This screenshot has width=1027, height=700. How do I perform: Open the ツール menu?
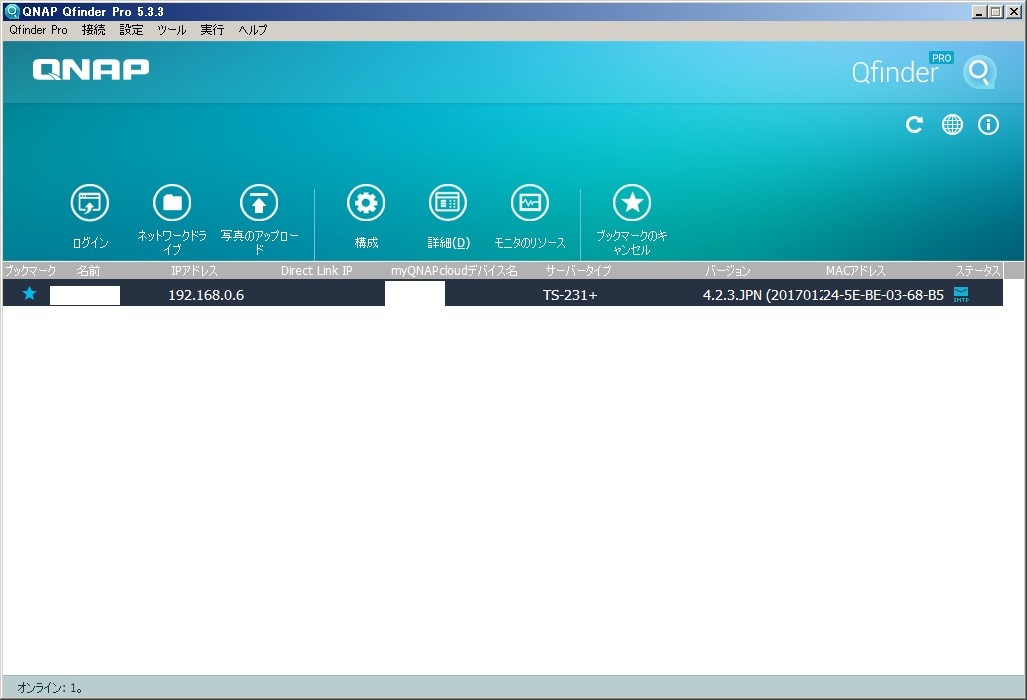point(172,30)
